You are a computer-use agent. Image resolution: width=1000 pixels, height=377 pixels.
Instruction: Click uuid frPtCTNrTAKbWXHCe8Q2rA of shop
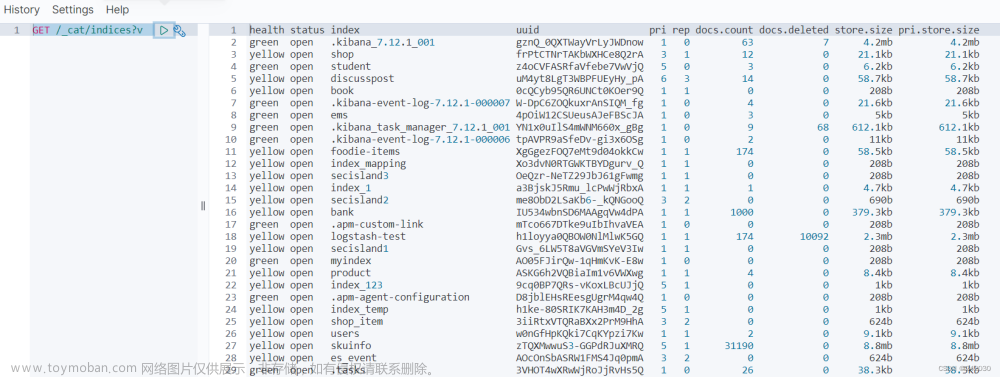tap(580, 54)
